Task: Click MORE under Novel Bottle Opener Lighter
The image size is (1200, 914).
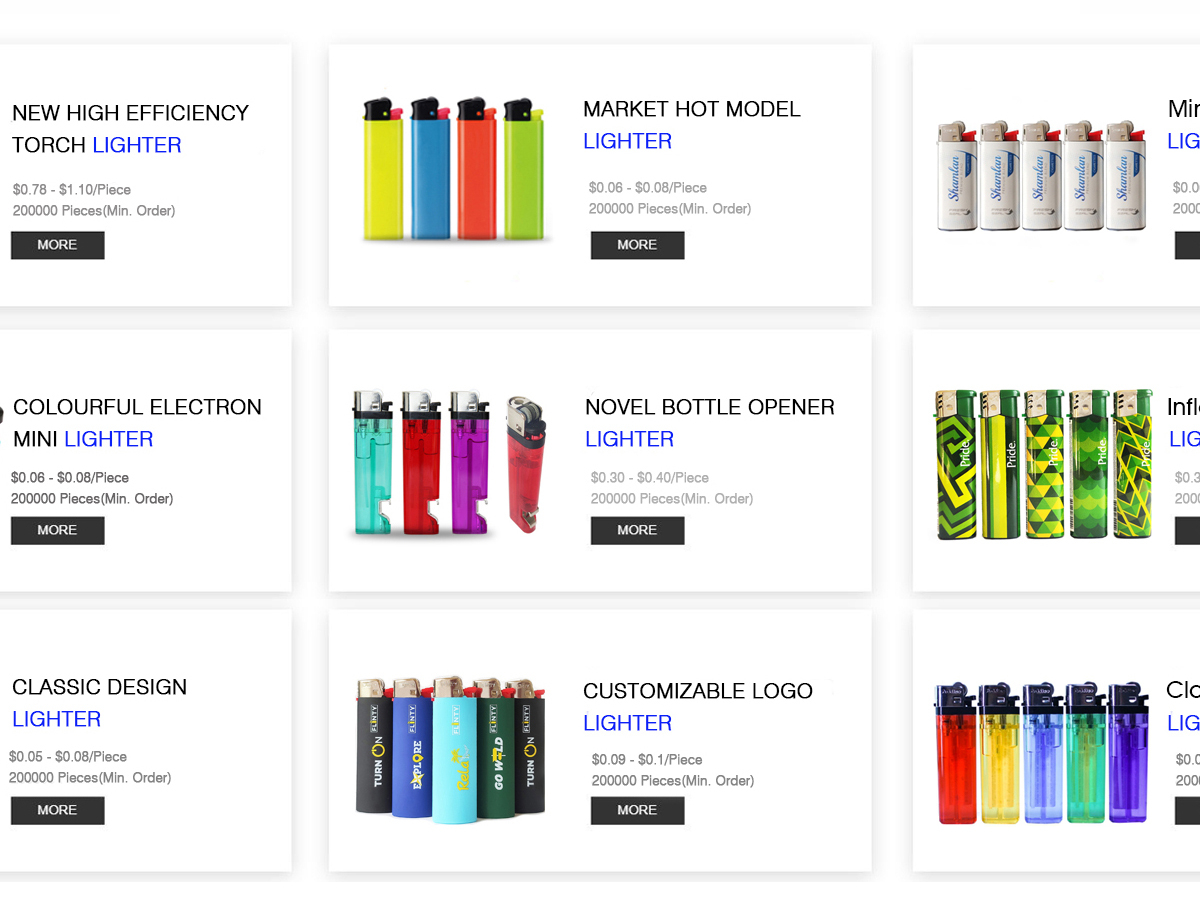Action: pos(637,530)
